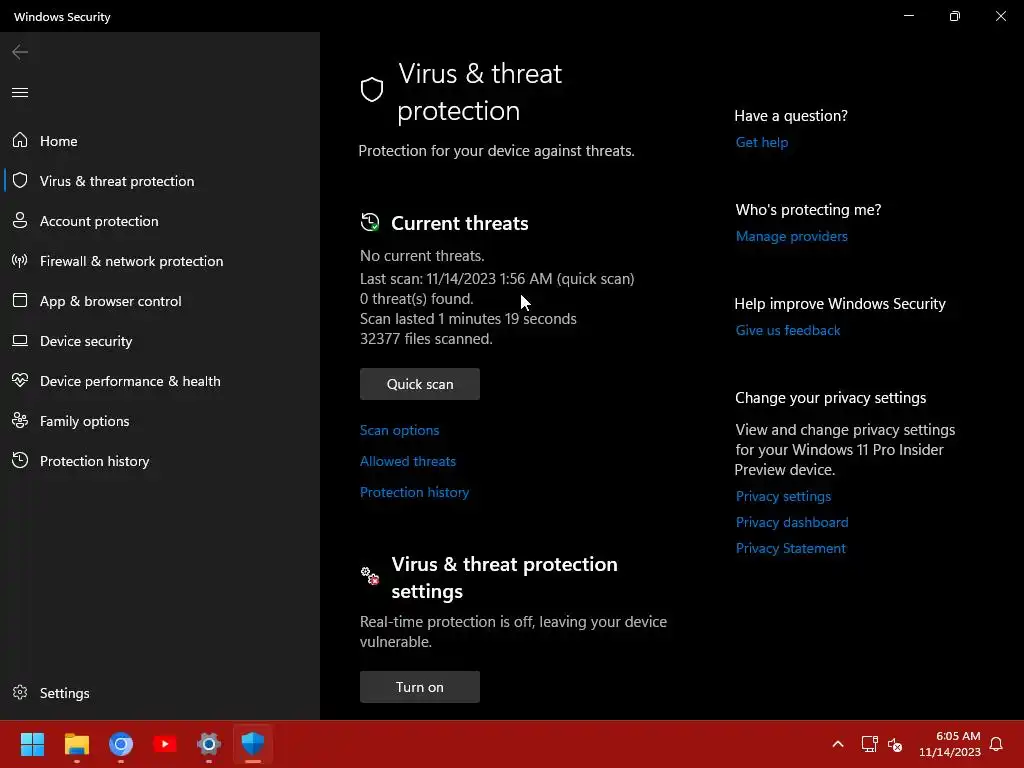This screenshot has height=768, width=1024.
Task: Click Manage providers link
Action: pyautogui.click(x=792, y=236)
